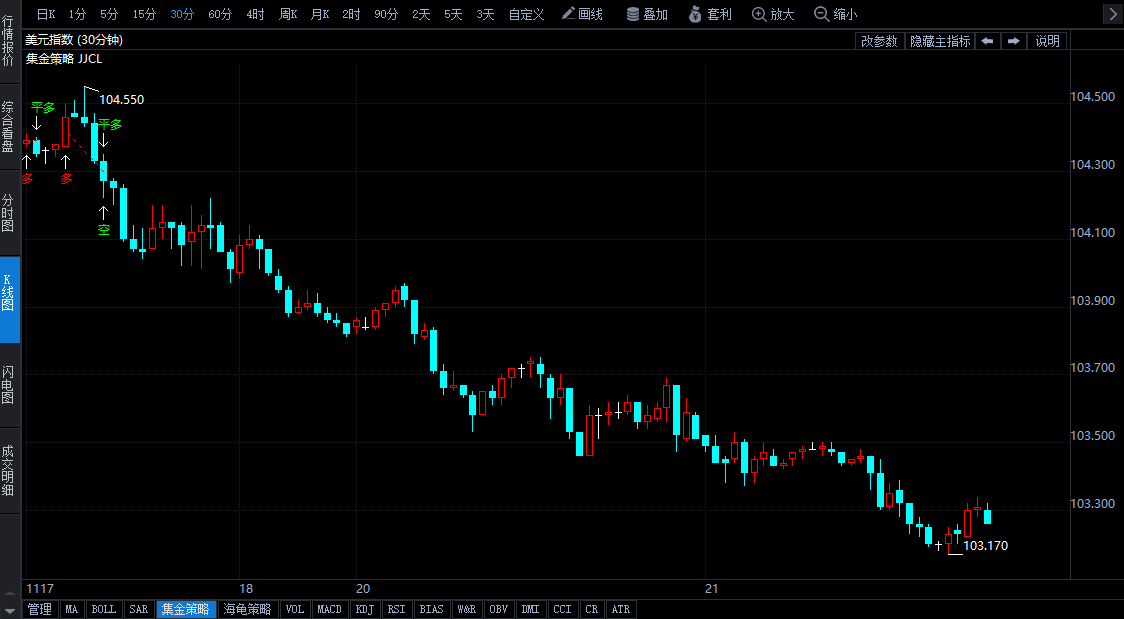This screenshot has height=619, width=1124.
Task: Select the 集金策略 strategy tab
Action: (x=186, y=609)
